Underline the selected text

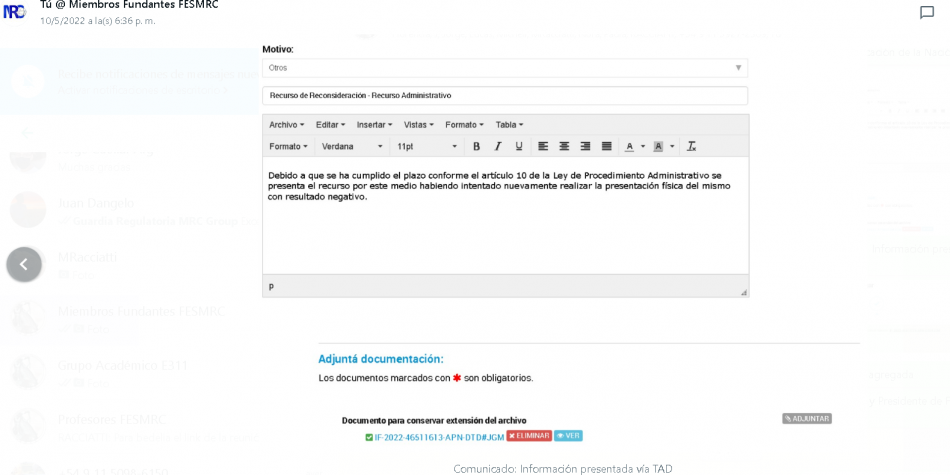(518, 146)
